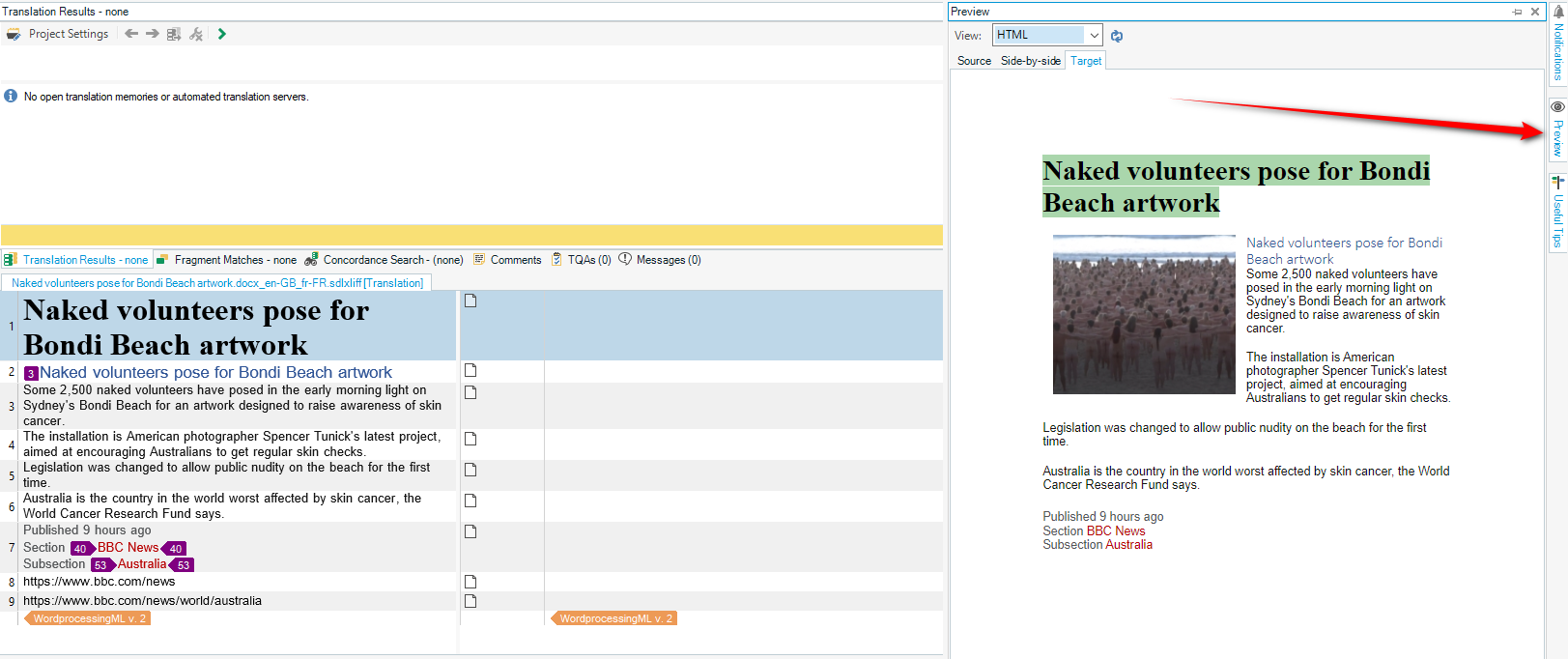Click the blue info icon beside the no-memories message
The width and height of the screenshot is (1568, 659).
pyautogui.click(x=11, y=97)
